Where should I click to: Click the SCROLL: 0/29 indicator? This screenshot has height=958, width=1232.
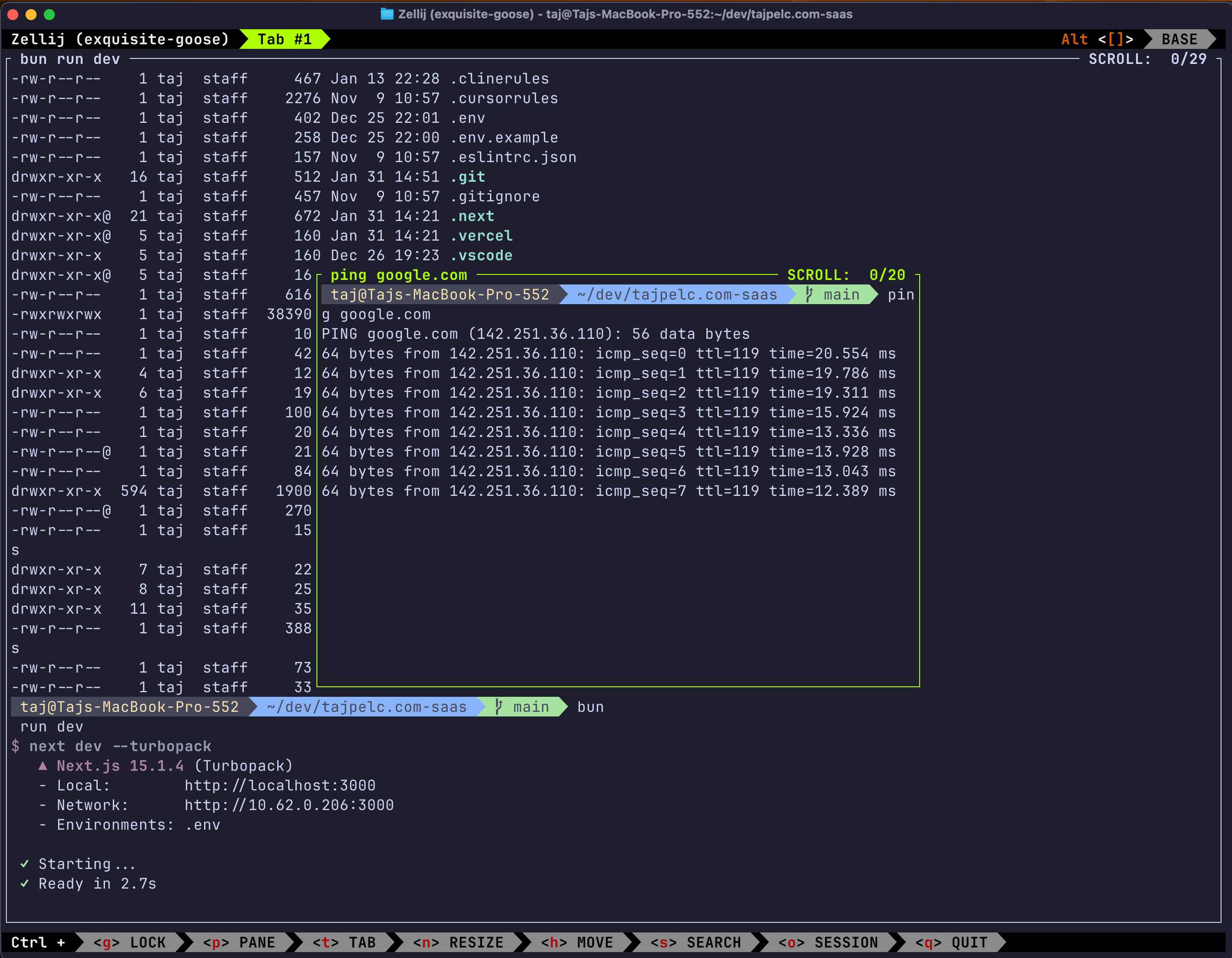(1148, 59)
